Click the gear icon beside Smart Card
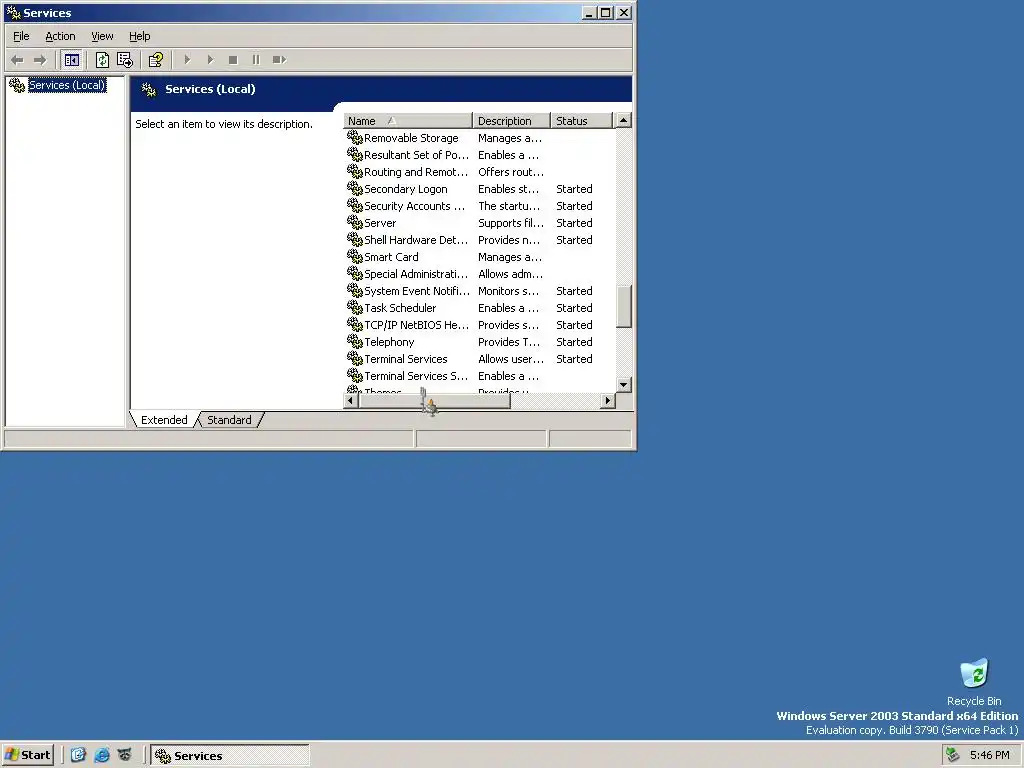The width and height of the screenshot is (1024, 768). (355, 256)
